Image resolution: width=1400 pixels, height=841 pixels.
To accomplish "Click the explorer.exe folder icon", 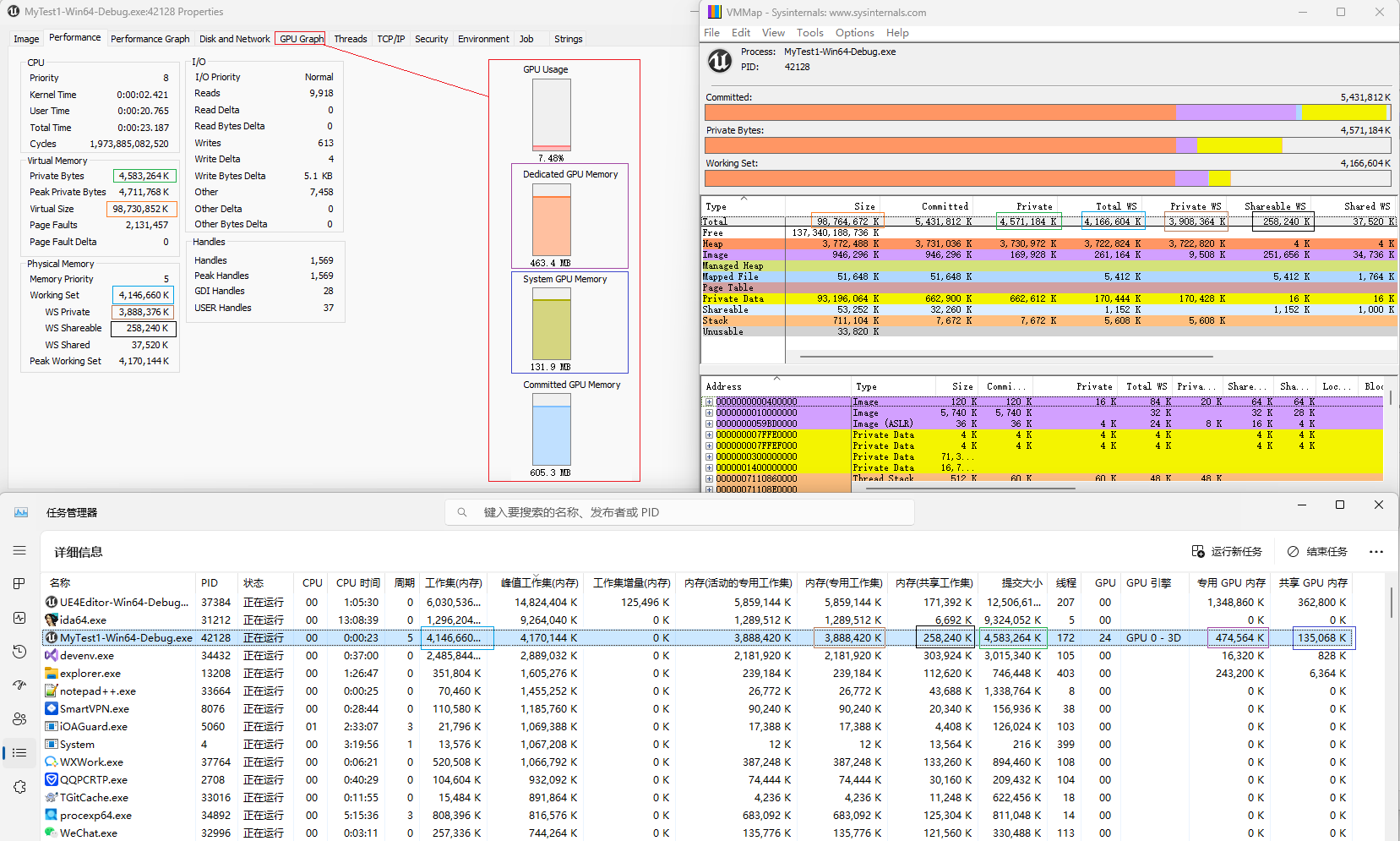I will pos(52,673).
